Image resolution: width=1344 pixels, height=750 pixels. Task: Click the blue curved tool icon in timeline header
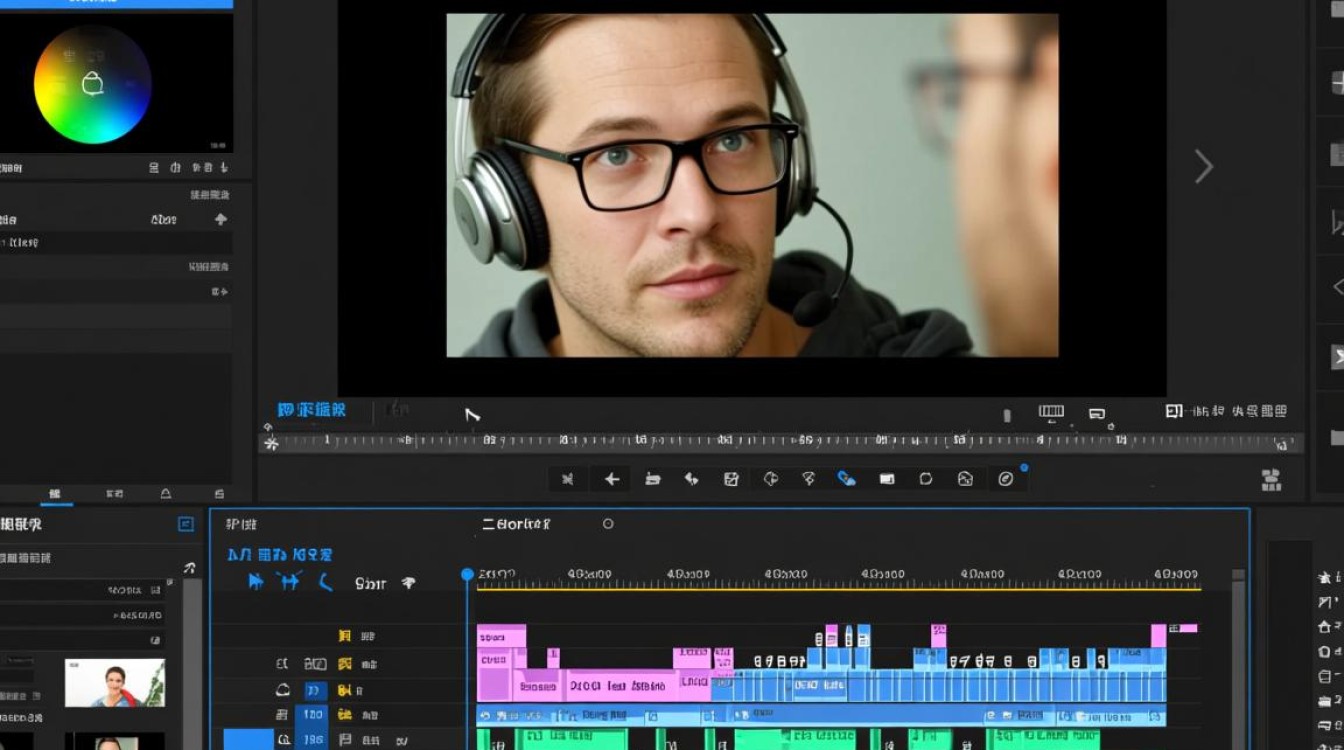coord(324,581)
